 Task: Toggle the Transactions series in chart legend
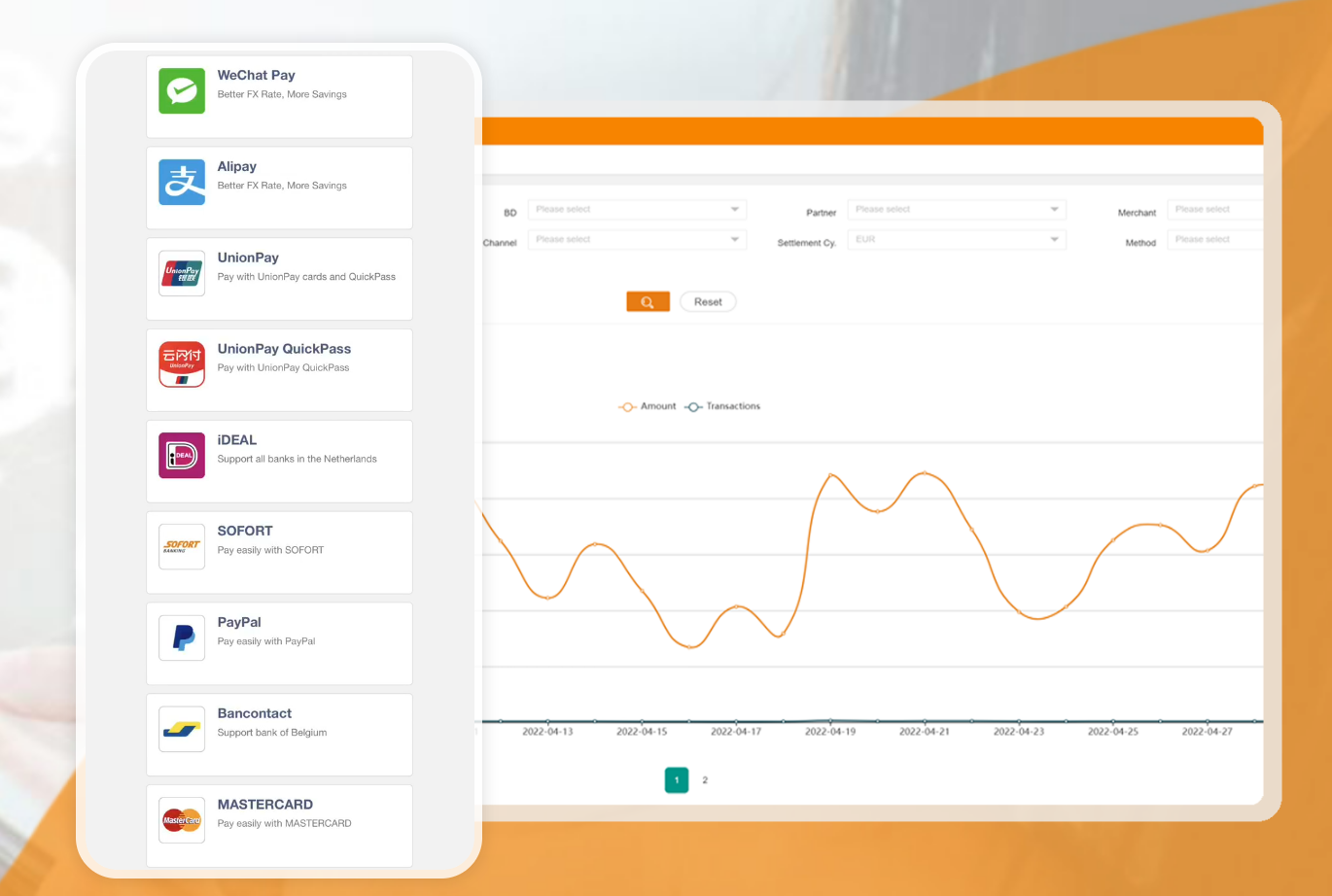point(722,406)
